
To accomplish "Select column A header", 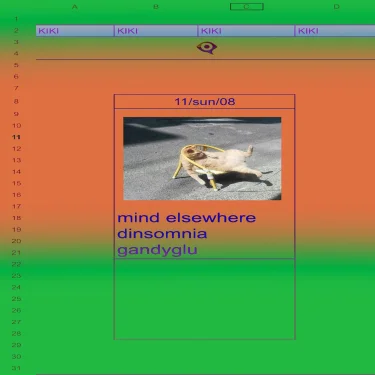I will pyautogui.click(x=75, y=7).
